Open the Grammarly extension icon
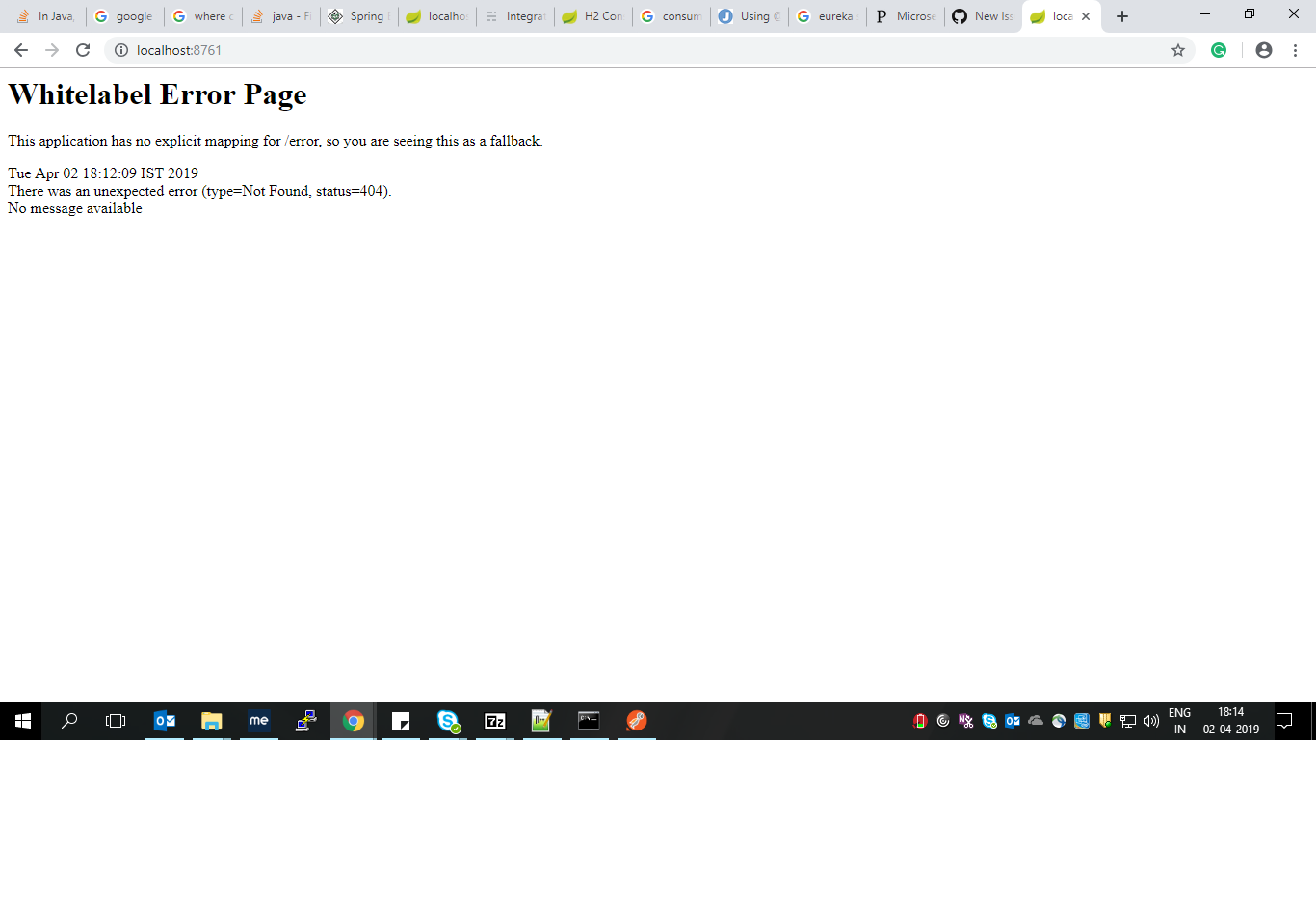The width and height of the screenshot is (1316, 903). click(1219, 50)
